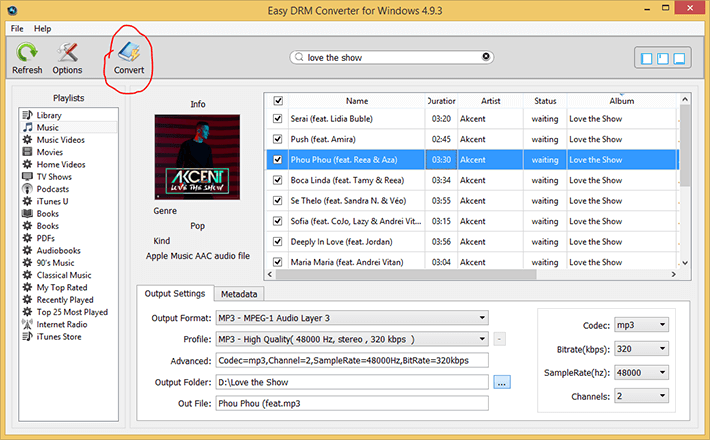Image resolution: width=710 pixels, height=440 pixels.
Task: Clear the search field with the X icon
Action: 486,57
